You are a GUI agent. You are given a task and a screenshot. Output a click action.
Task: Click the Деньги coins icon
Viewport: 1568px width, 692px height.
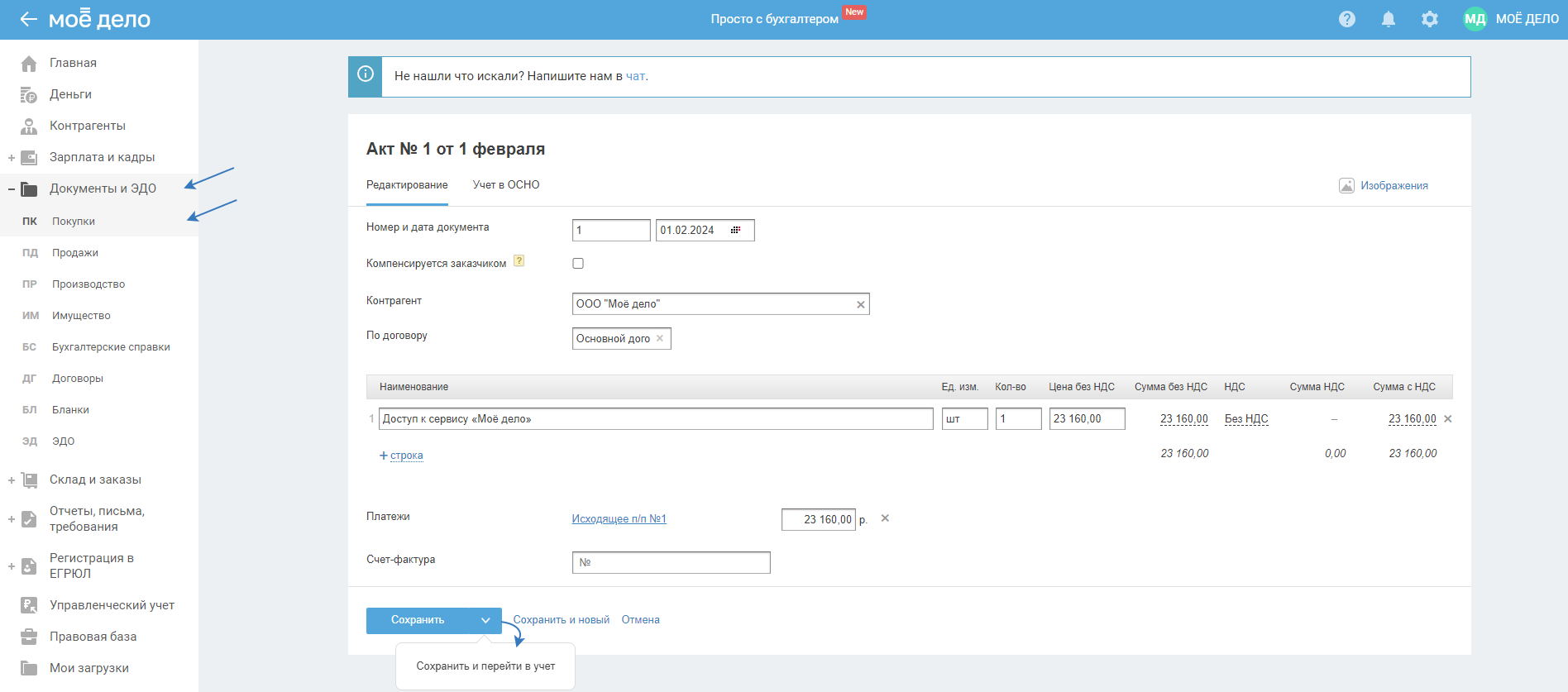(29, 95)
